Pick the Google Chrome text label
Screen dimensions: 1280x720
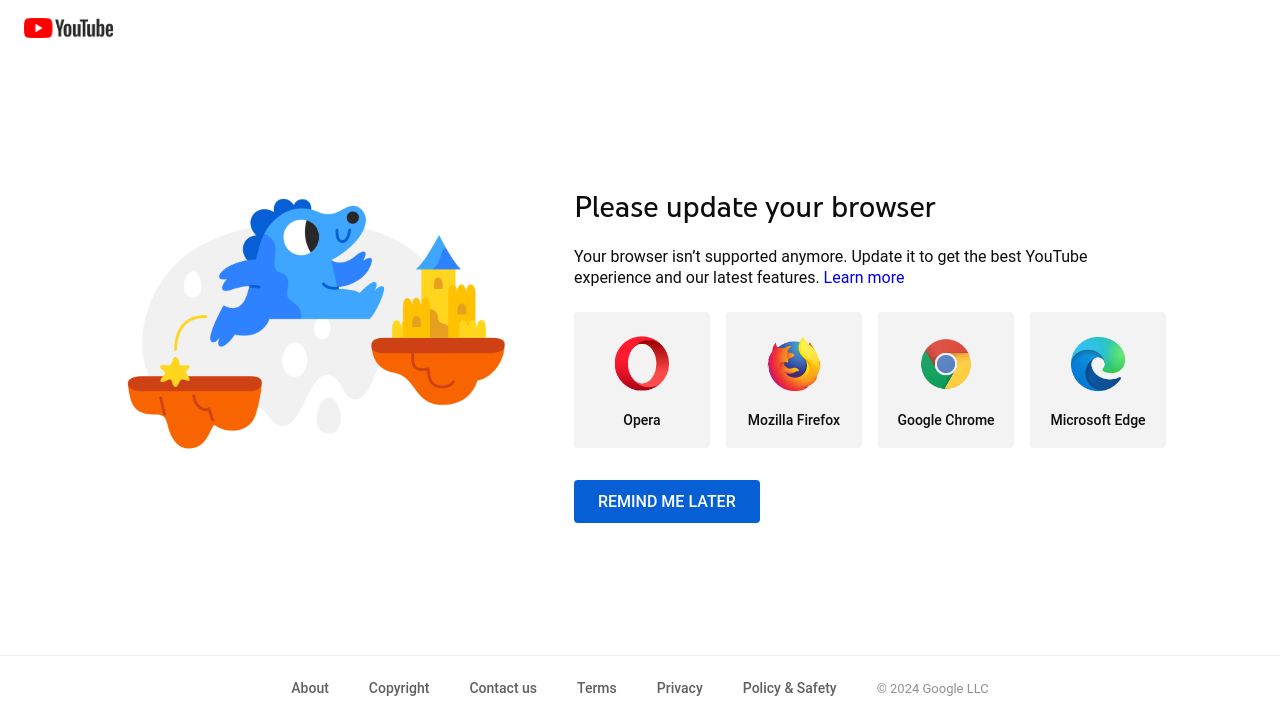946,420
